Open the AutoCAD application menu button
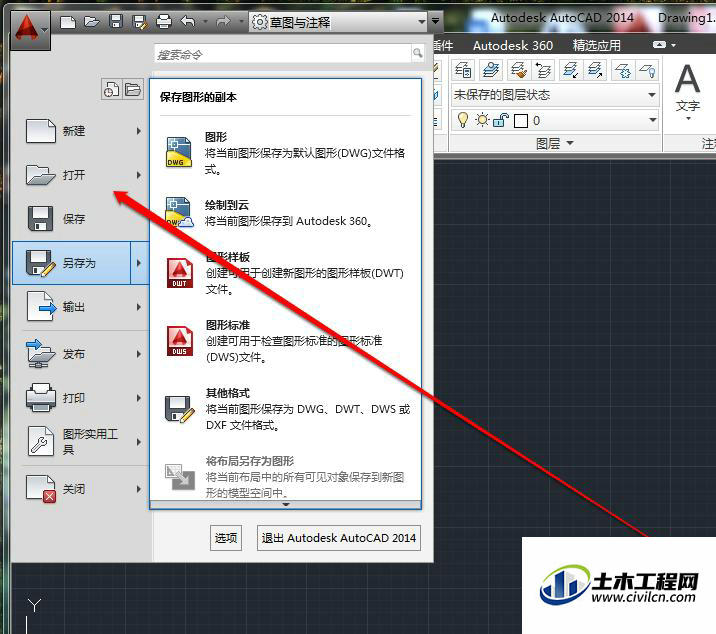Screen dimensions: 716x634 (x=30, y=30)
